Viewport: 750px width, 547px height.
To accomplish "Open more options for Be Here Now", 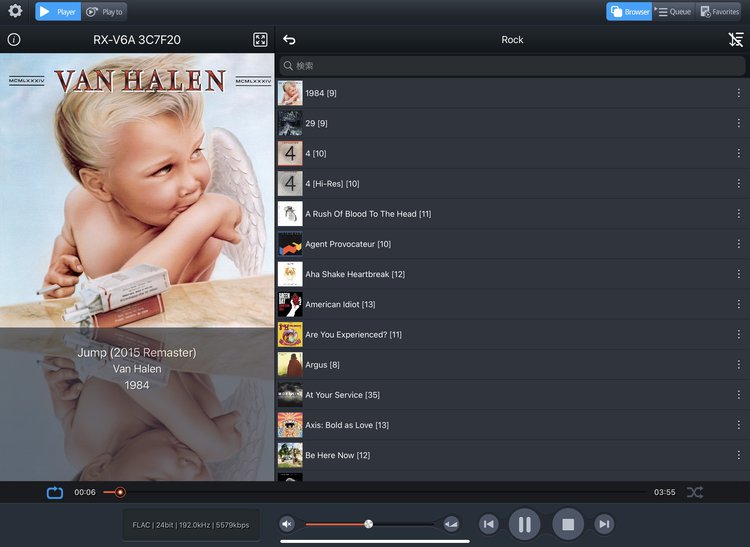I will (x=739, y=455).
